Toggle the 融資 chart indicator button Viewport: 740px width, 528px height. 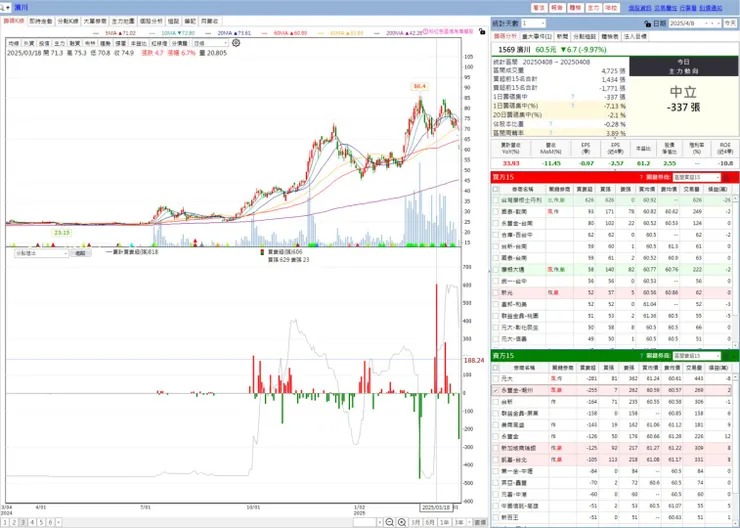pyautogui.click(x=75, y=43)
